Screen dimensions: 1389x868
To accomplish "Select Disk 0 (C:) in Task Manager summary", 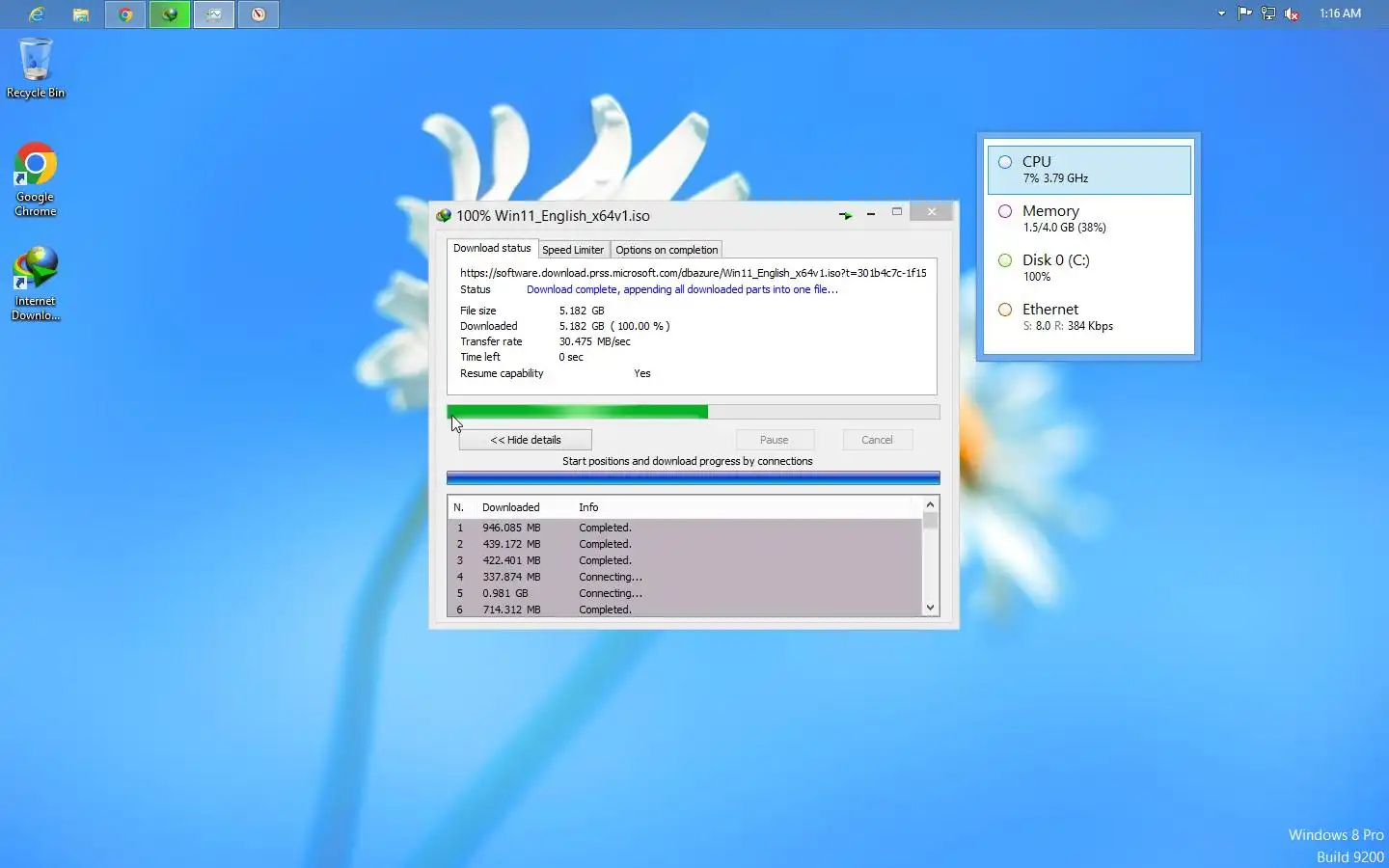I will tap(1089, 268).
